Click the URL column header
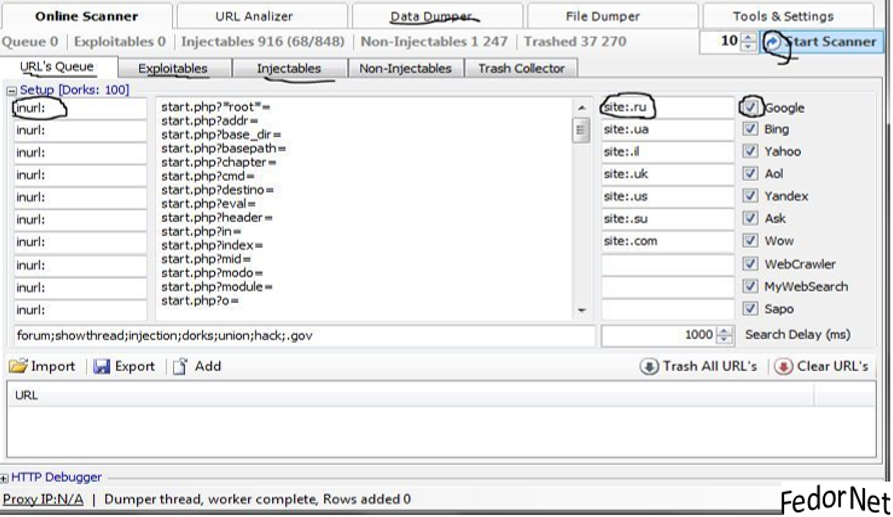The width and height of the screenshot is (893, 517). pyautogui.click(x=410, y=395)
